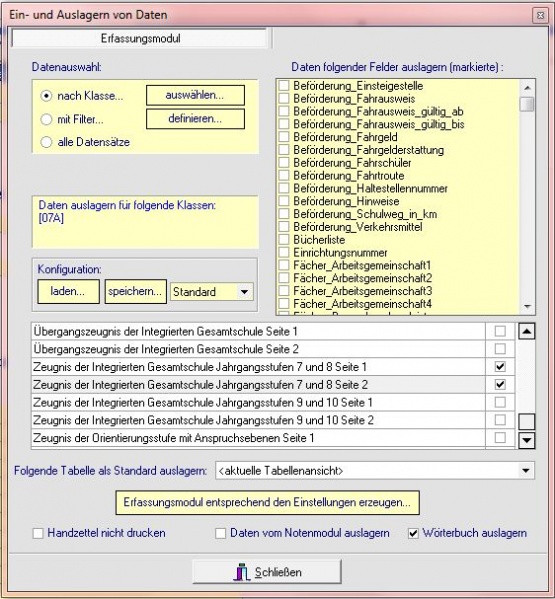
Task: Check the Beförderung_Fahrtroute checkbox
Action: click(284, 175)
